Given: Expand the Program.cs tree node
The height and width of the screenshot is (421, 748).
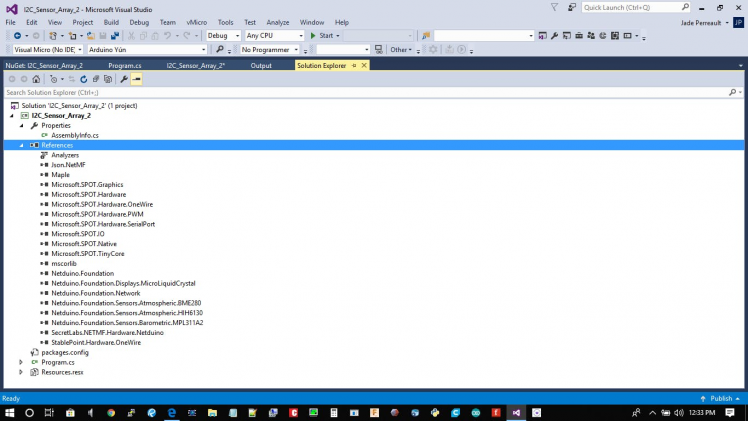Looking at the screenshot, I should (x=21, y=362).
